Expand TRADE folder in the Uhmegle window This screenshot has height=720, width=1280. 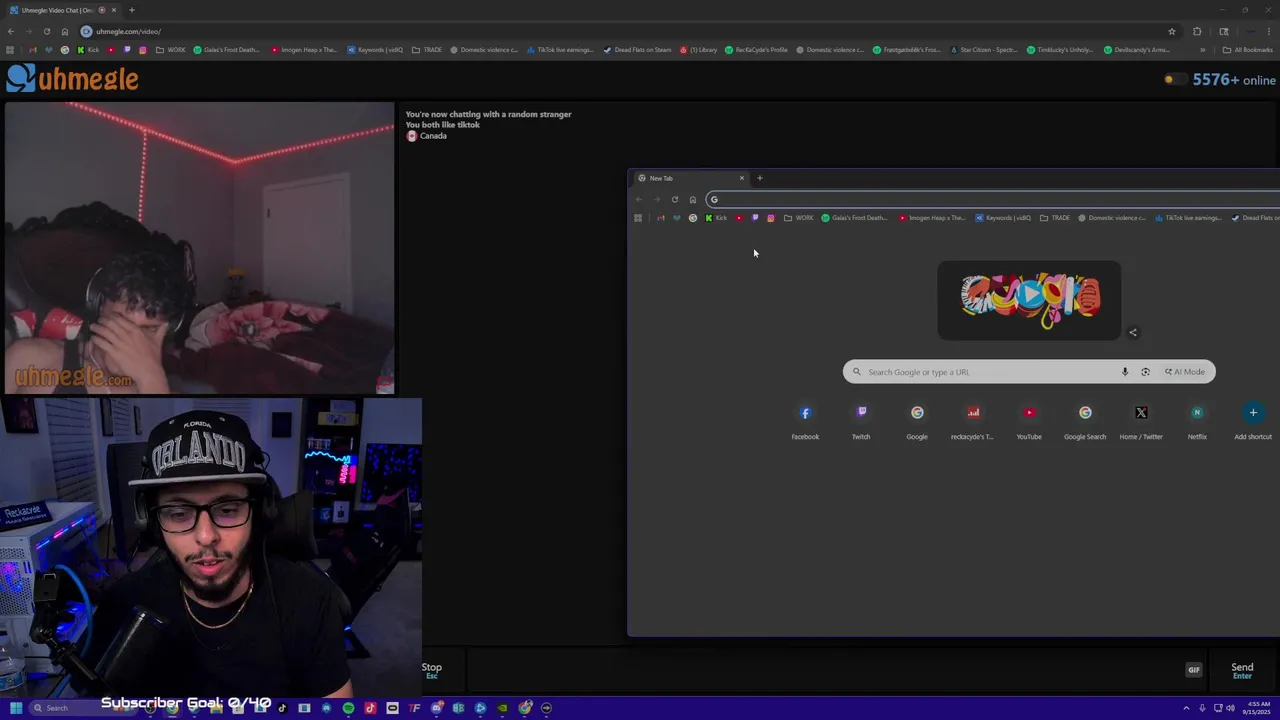[427, 50]
